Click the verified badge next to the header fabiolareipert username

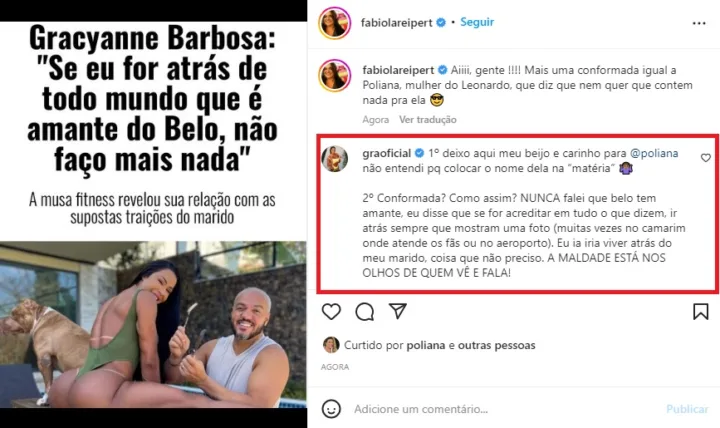[441, 22]
